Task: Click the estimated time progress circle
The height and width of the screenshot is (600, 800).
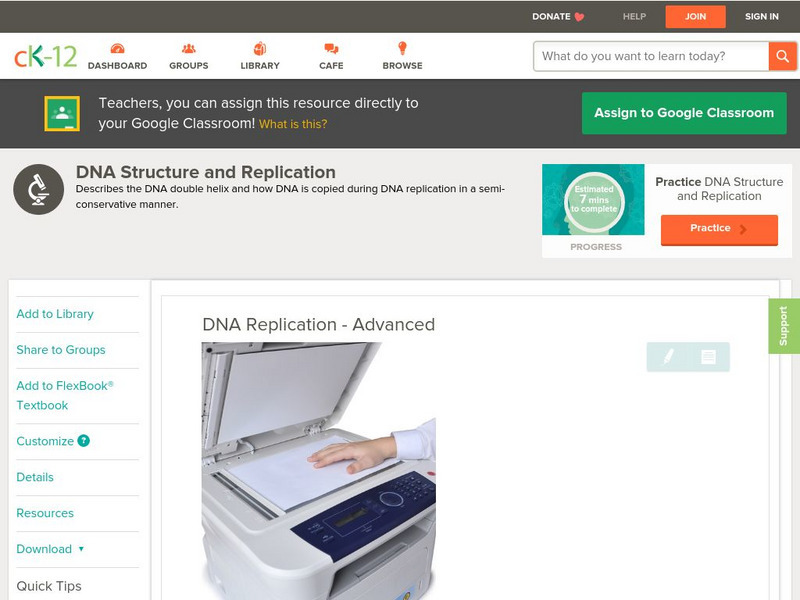Action: [x=594, y=200]
